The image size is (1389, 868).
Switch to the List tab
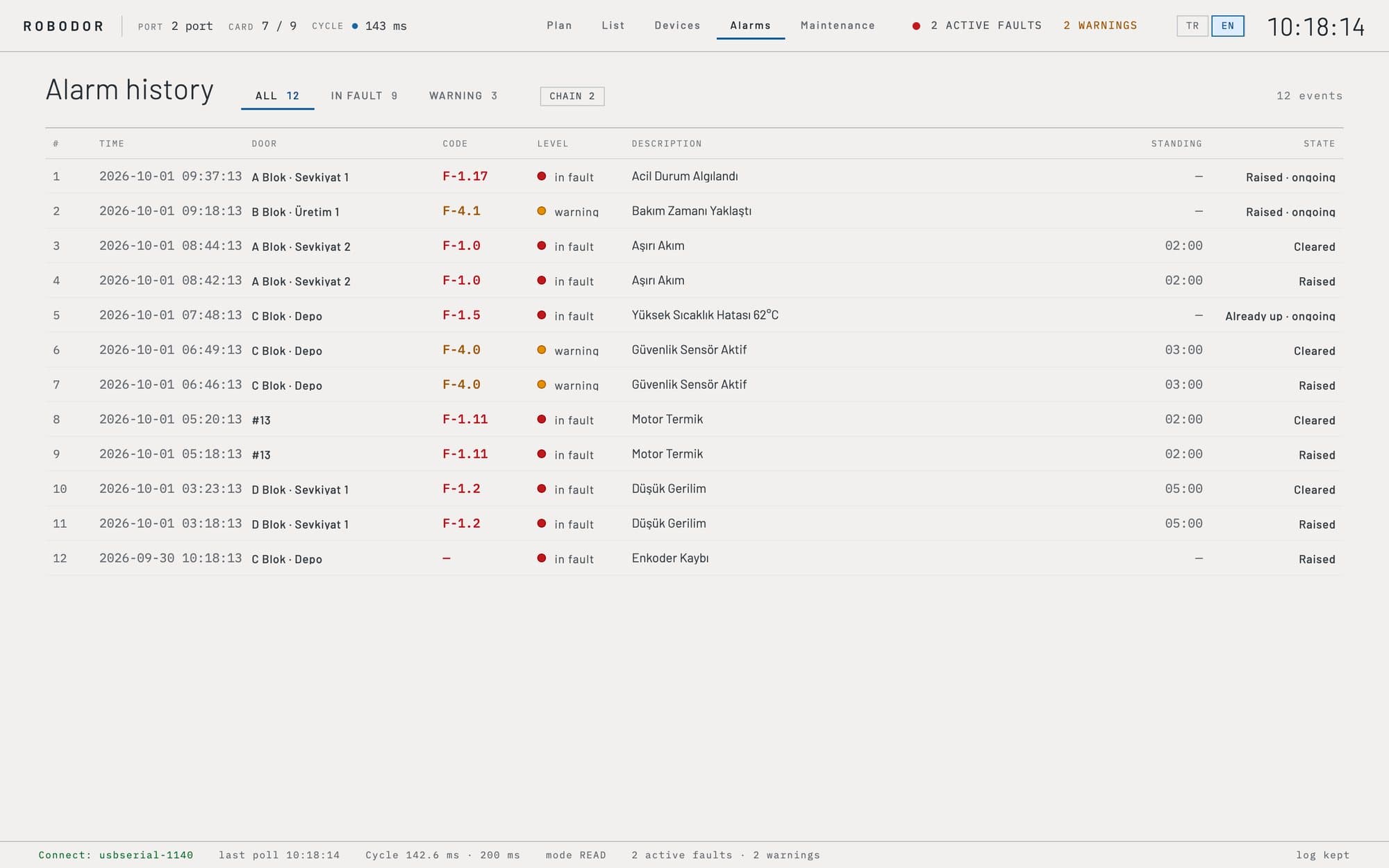pos(613,26)
